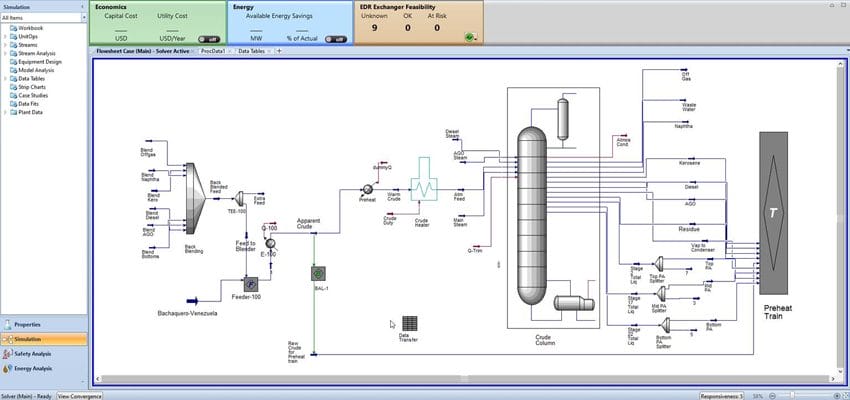Expand the UnitOps tree node
Image resolution: width=850 pixels, height=400 pixels.
click(6, 36)
